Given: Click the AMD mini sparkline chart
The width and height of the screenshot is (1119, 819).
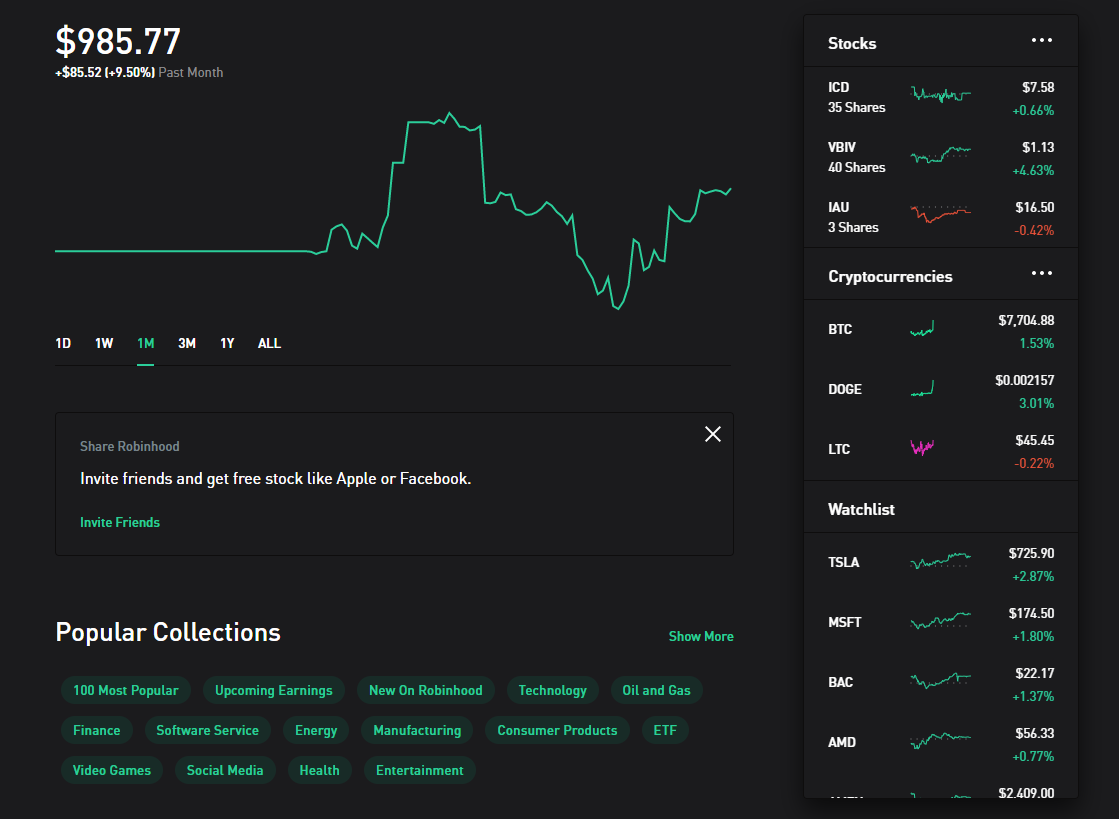Looking at the screenshot, I should point(941,741).
